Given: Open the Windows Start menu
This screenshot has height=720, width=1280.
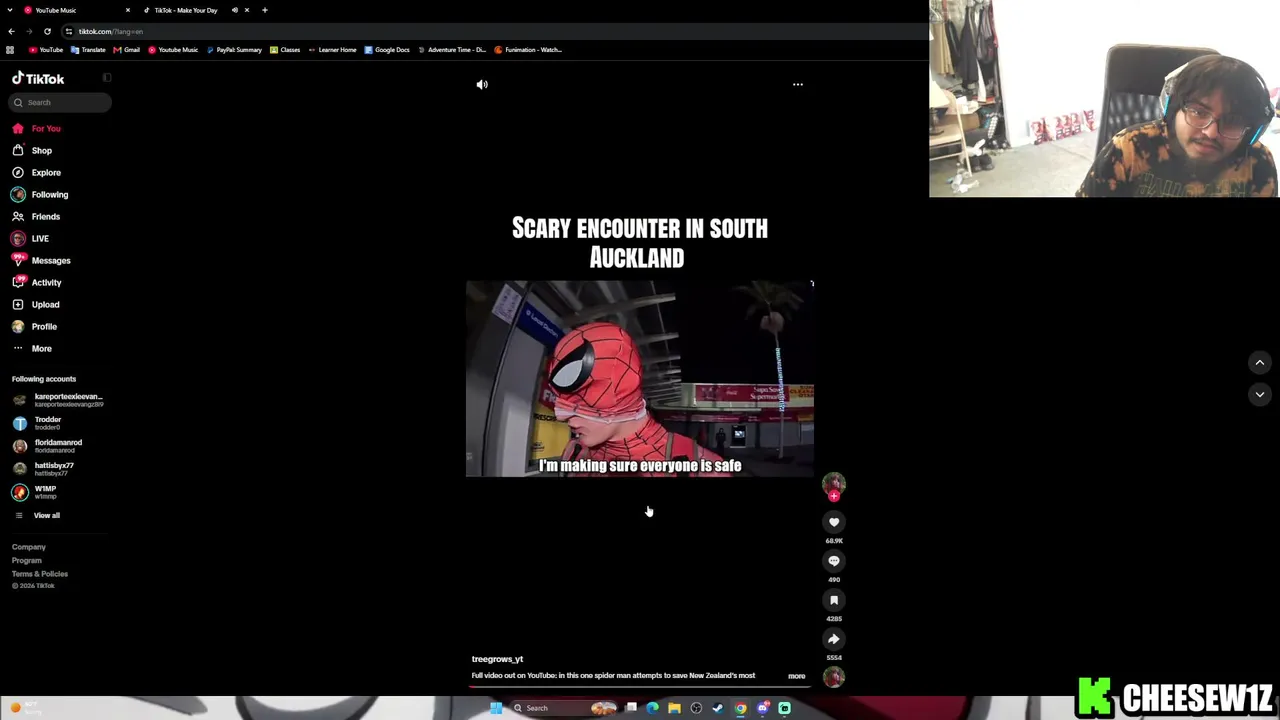Looking at the screenshot, I should pos(496,708).
